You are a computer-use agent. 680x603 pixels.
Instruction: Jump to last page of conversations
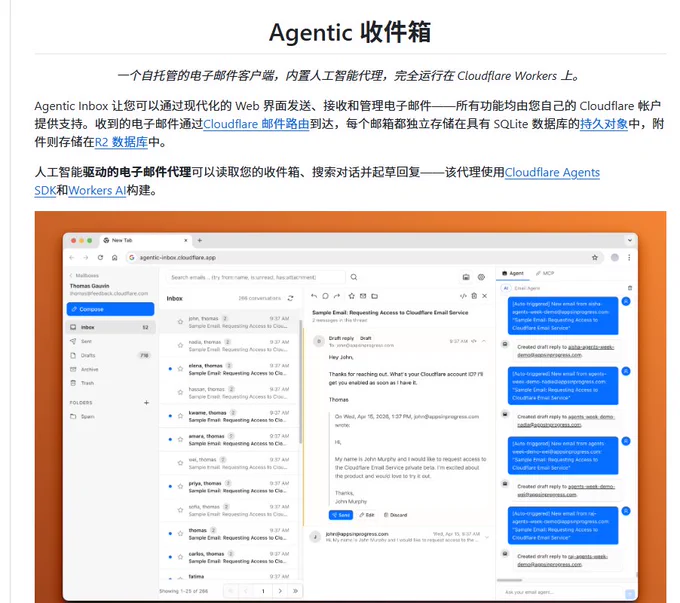click(295, 591)
